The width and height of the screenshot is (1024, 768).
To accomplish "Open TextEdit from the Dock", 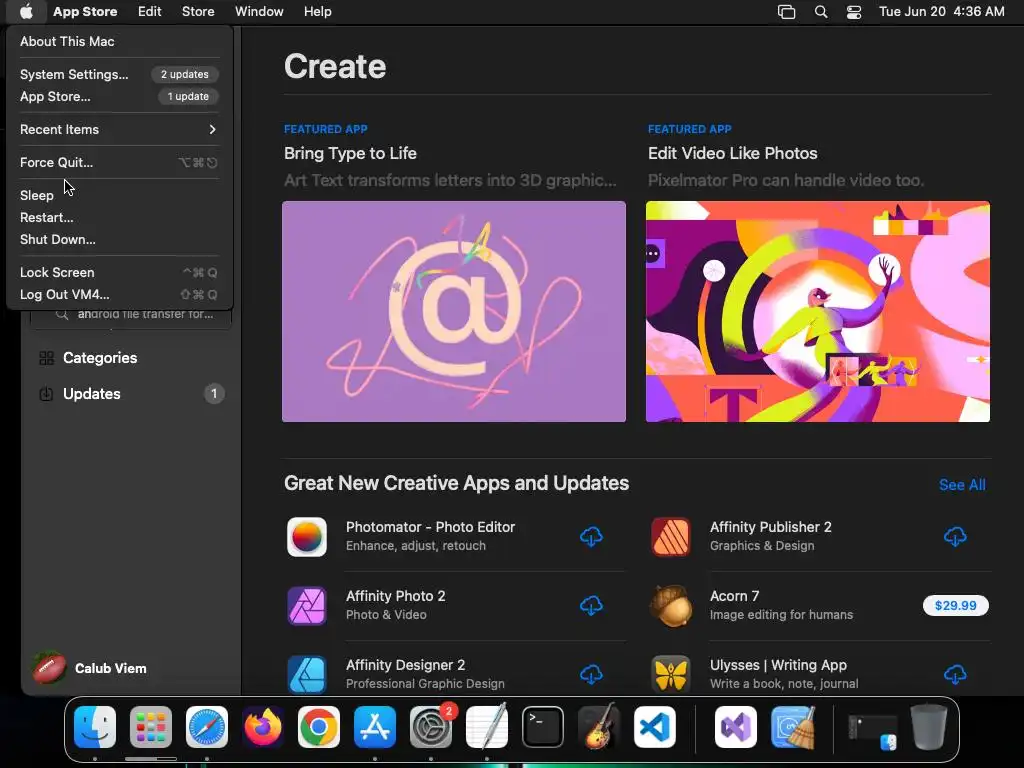I will click(x=487, y=727).
